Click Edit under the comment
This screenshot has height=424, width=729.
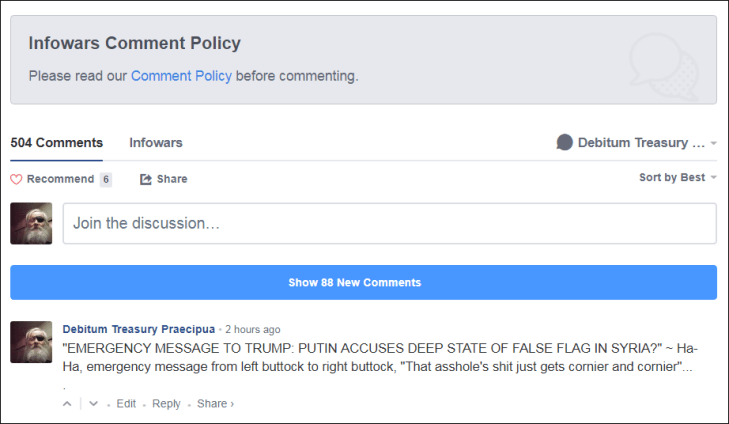click(x=126, y=404)
